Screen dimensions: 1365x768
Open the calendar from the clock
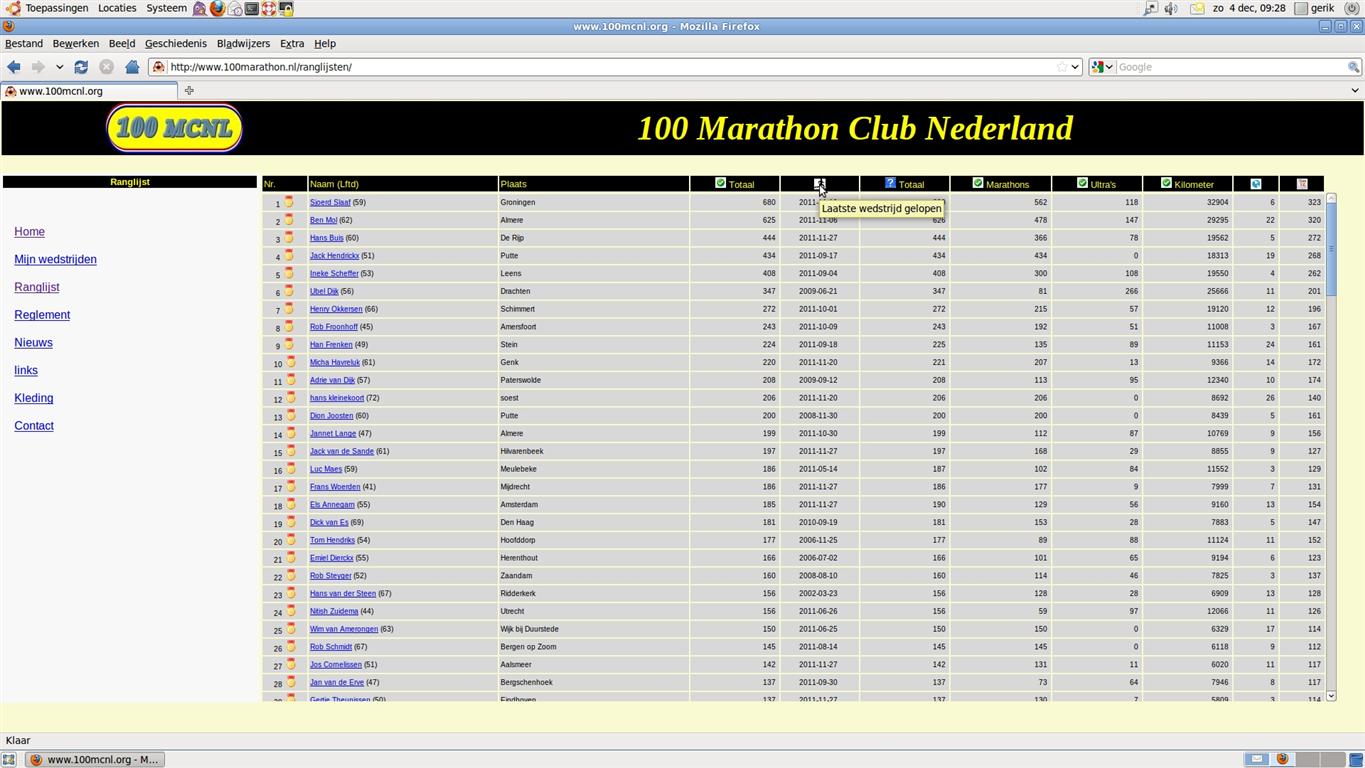click(x=1249, y=8)
